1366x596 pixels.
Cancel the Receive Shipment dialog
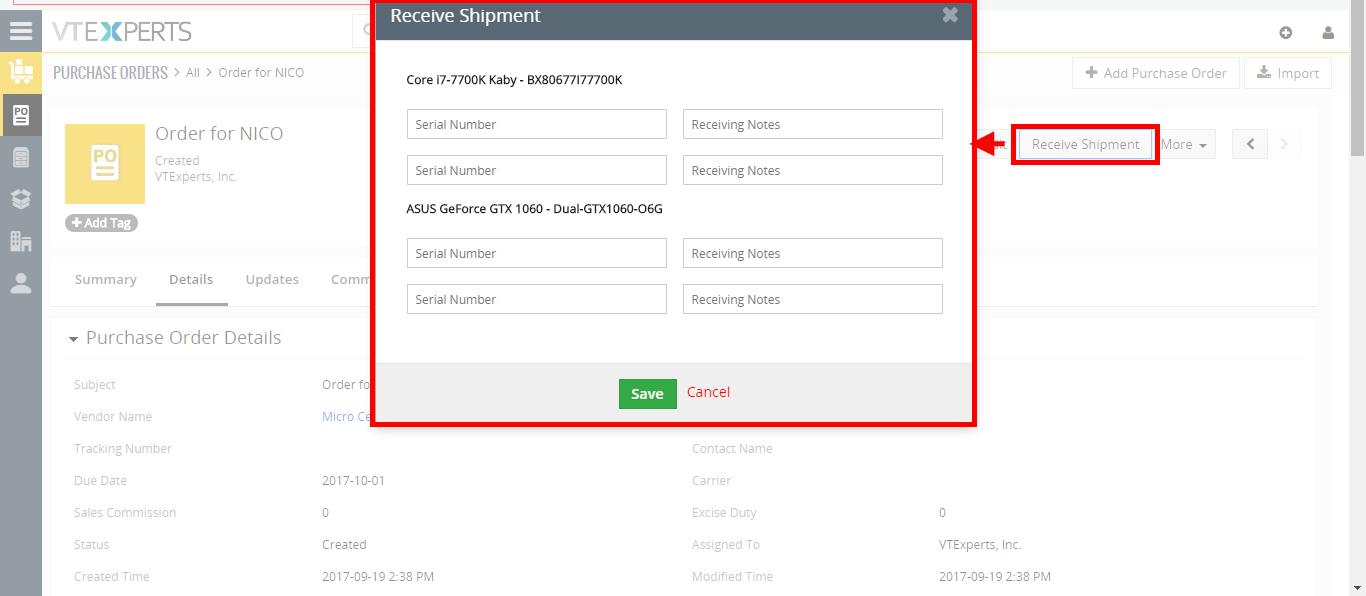point(708,392)
